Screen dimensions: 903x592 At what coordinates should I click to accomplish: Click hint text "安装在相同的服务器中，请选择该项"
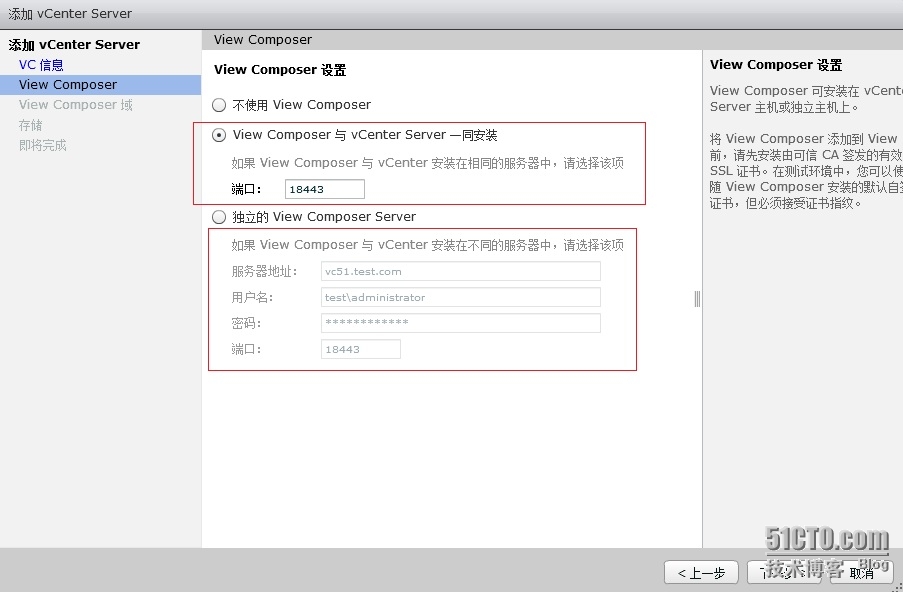(x=528, y=163)
